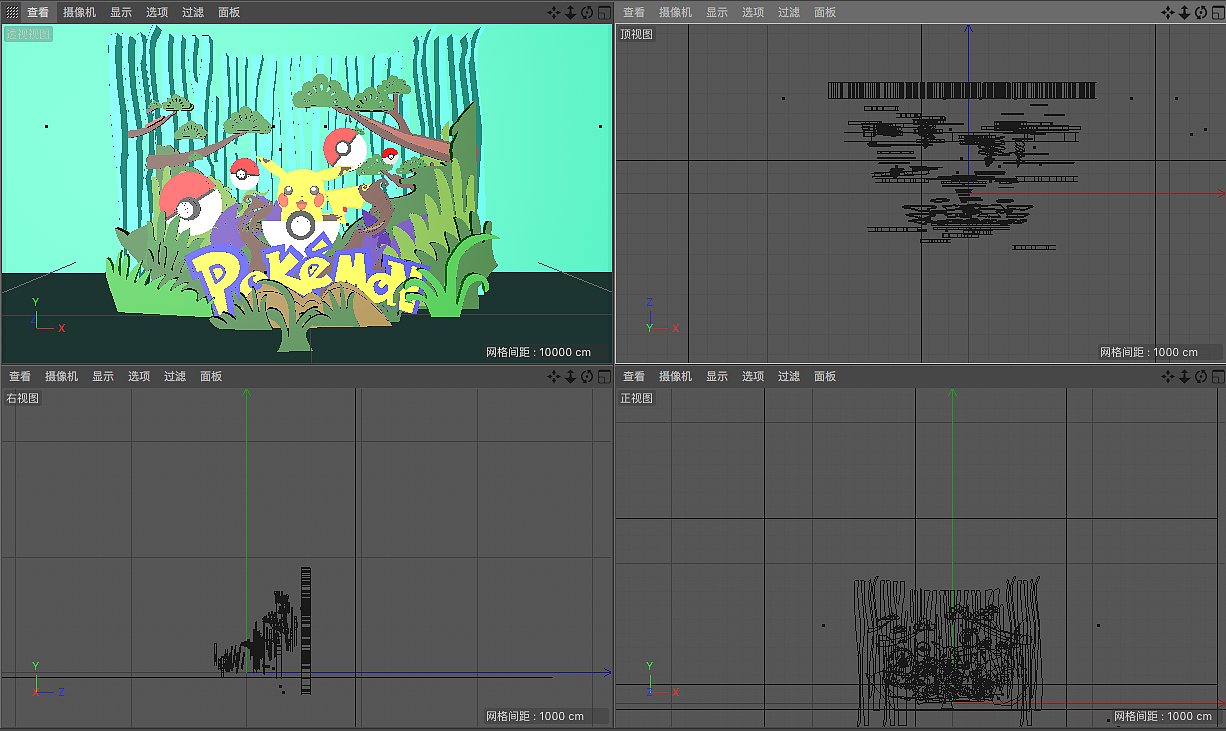
Task: Open 查看 menu in the top view
Action: point(634,12)
